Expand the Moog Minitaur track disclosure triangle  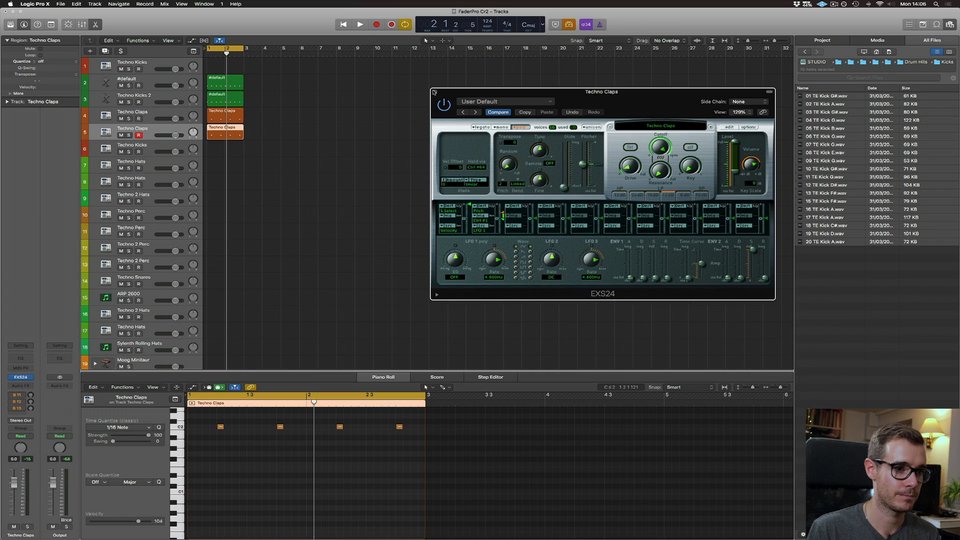(95, 364)
